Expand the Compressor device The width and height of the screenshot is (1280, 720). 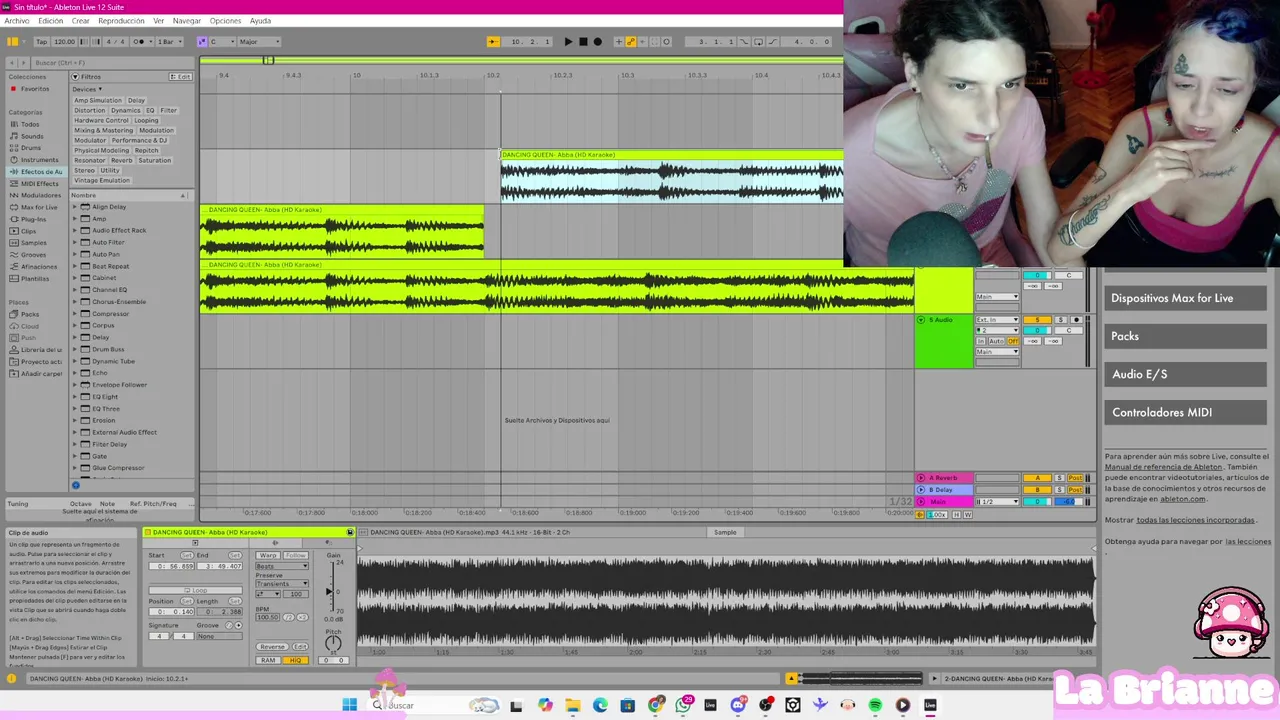click(x=74, y=314)
